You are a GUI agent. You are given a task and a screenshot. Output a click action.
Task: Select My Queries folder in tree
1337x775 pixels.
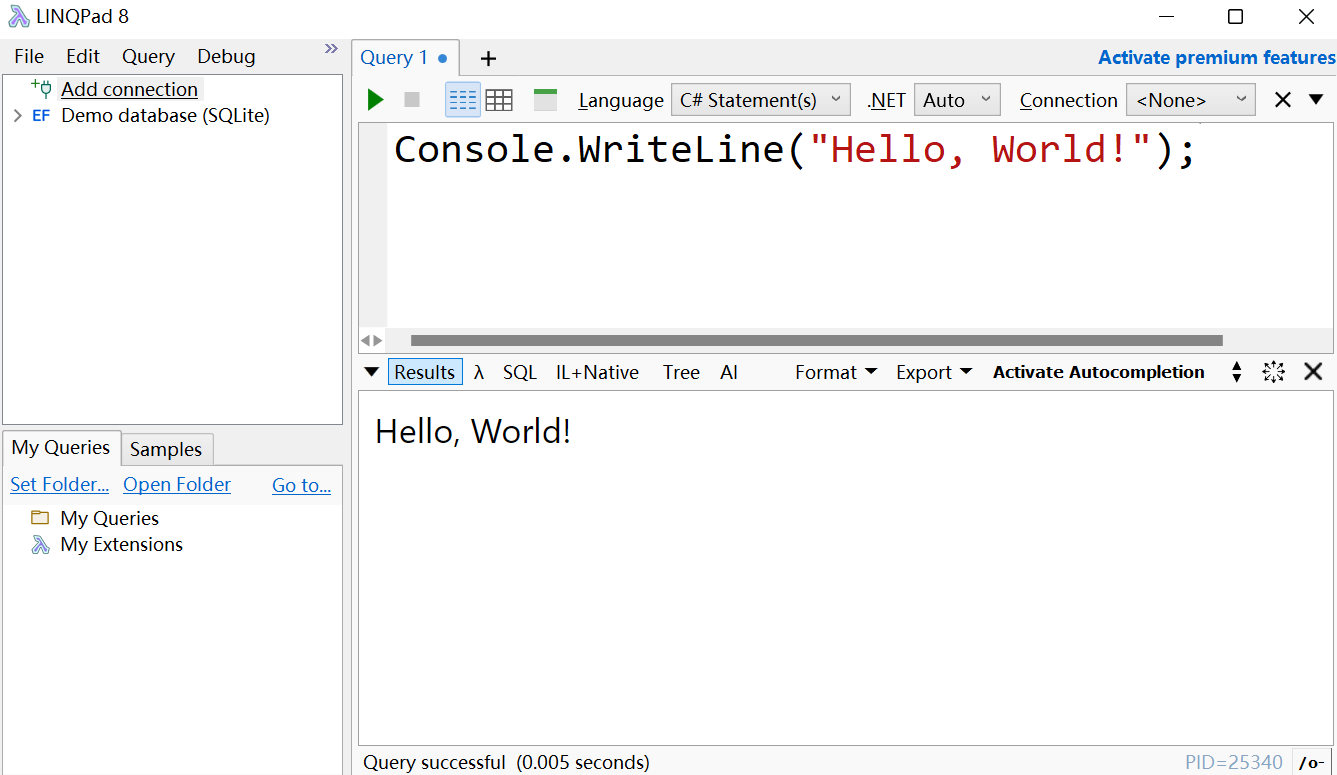tap(109, 518)
